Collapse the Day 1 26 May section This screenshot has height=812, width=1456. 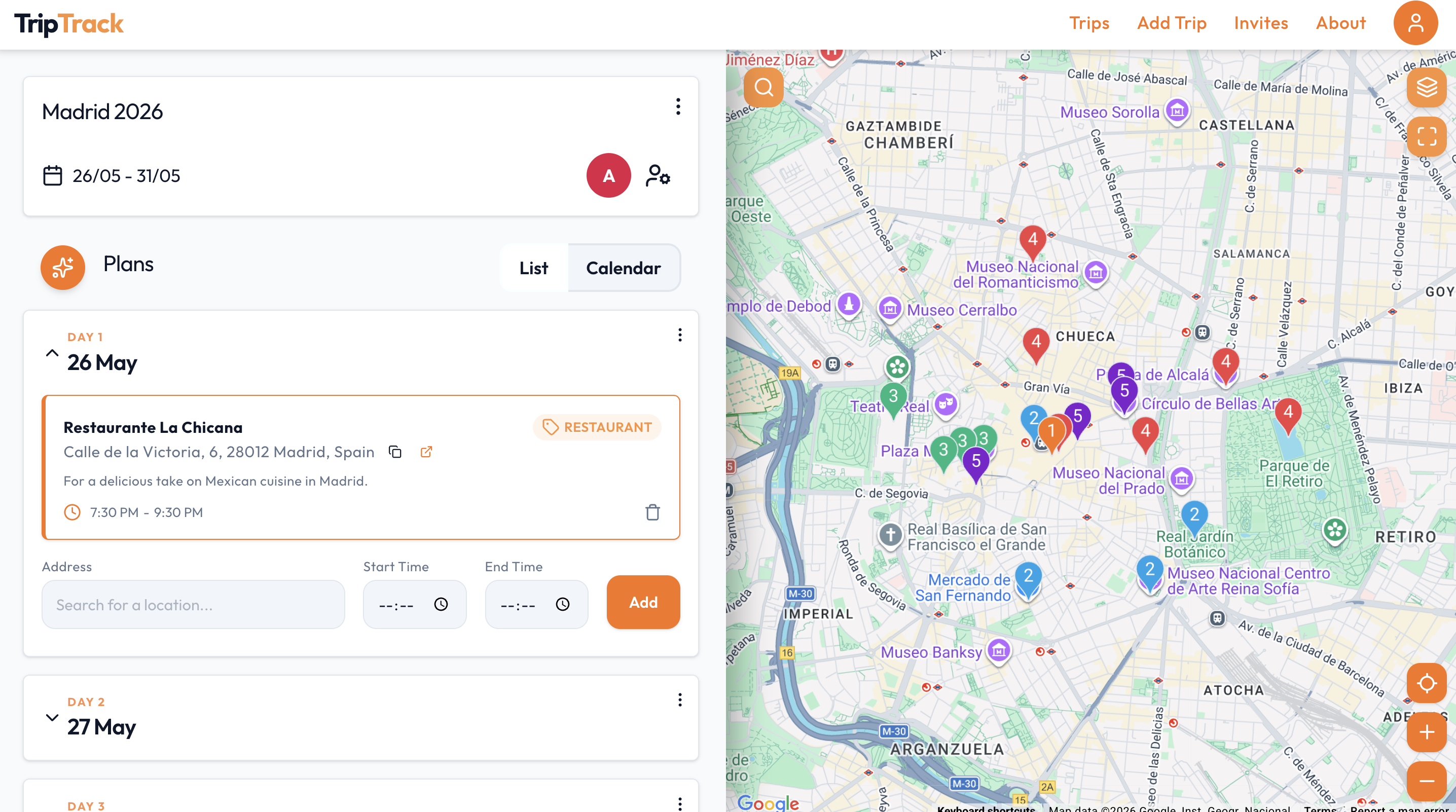click(x=51, y=353)
